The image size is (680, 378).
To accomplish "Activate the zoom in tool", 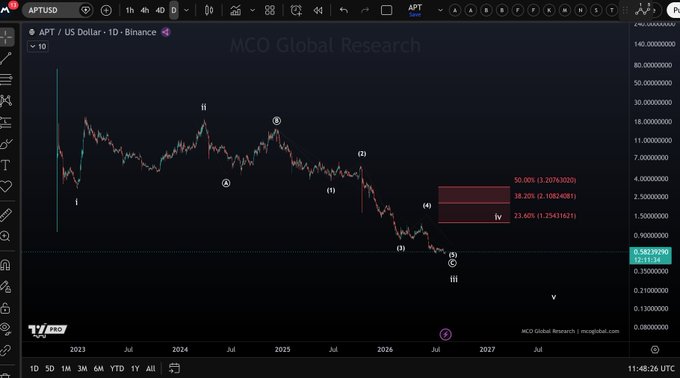I will click(6, 236).
